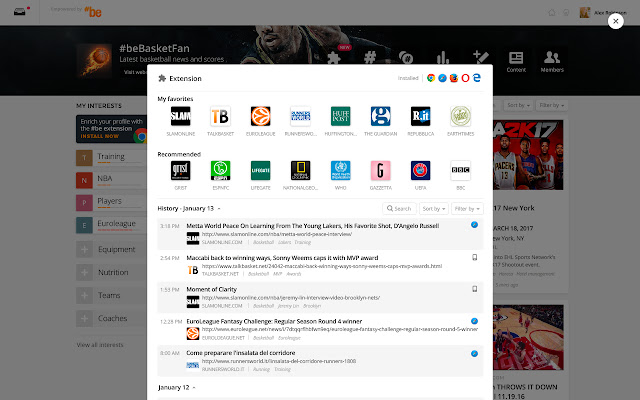
Task: Click the Firefox browser icon beside Installed
Action: [x=454, y=78]
